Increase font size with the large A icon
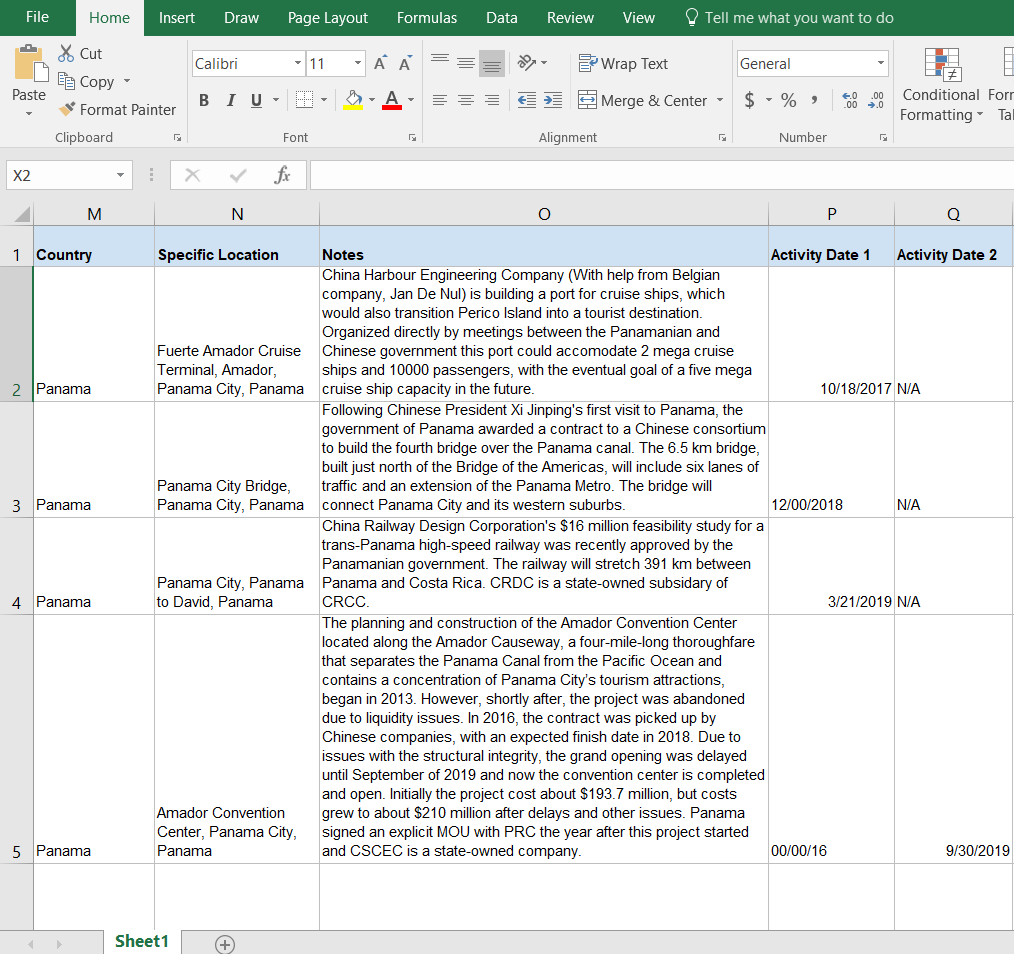 (380, 63)
